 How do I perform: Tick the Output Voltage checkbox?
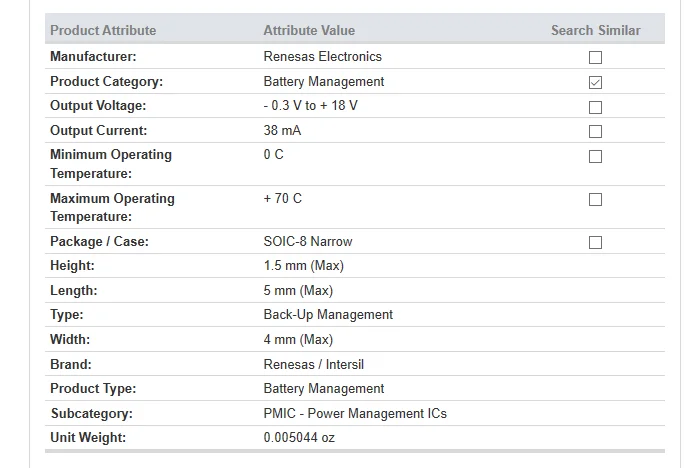(x=595, y=107)
